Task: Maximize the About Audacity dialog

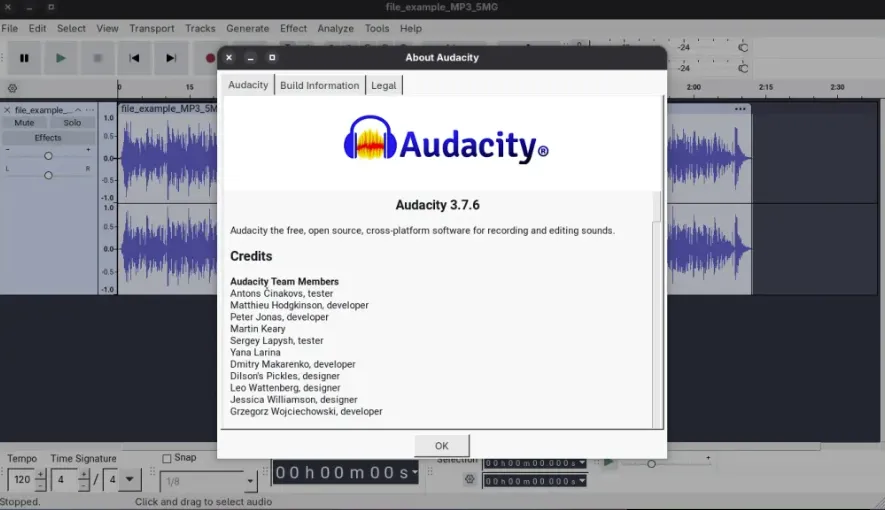Action: 272,58
